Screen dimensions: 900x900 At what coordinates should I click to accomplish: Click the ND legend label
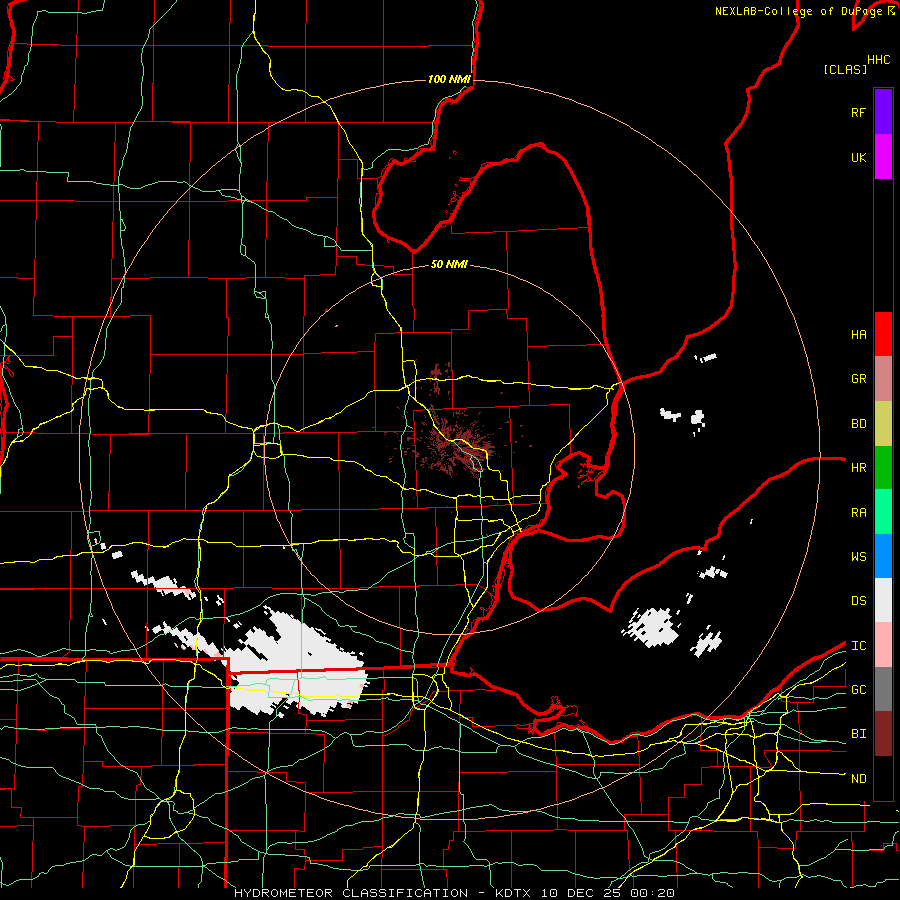point(858,779)
